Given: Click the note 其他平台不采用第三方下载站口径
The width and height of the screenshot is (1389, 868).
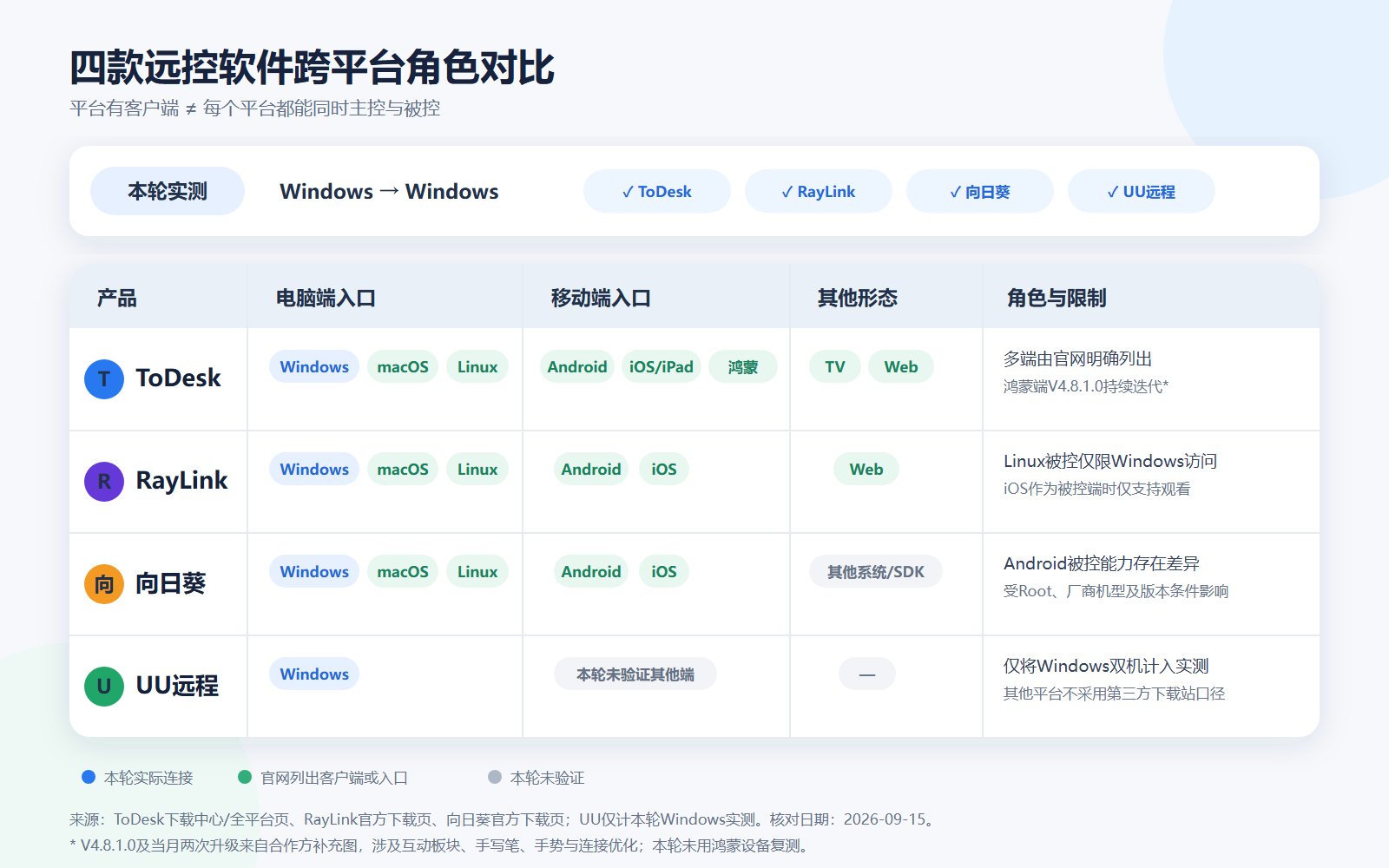Looking at the screenshot, I should [1115, 694].
